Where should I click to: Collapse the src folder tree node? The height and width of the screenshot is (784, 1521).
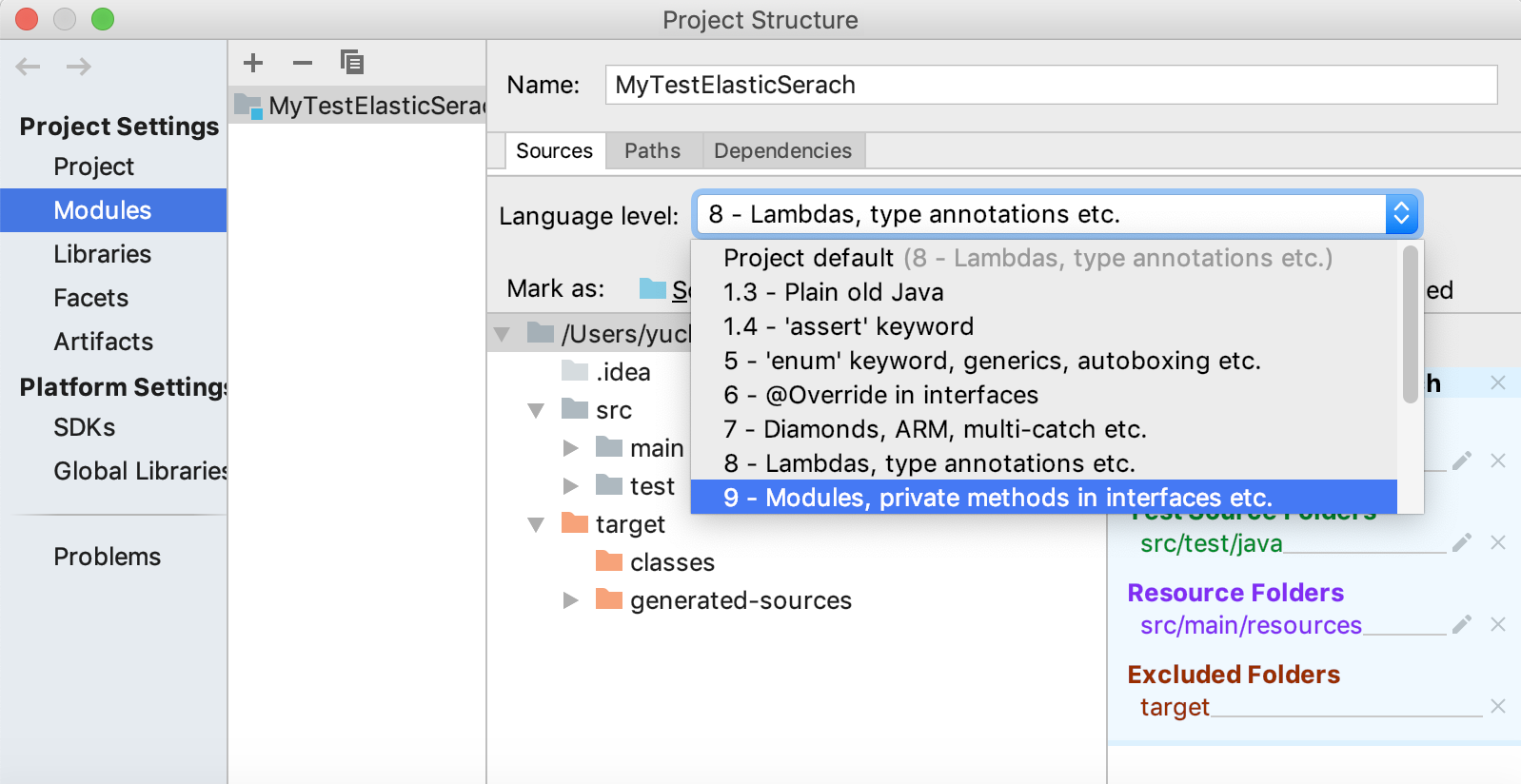tap(537, 410)
